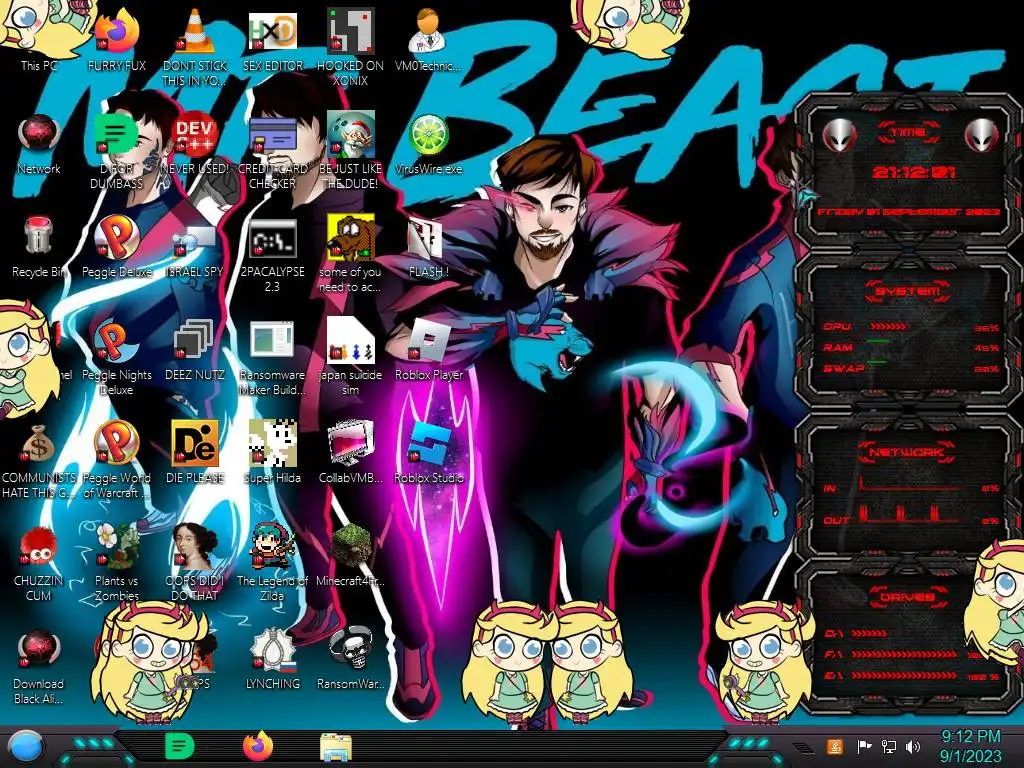This screenshot has width=1024, height=768.
Task: Click the DRIVES header in the widget
Action: click(x=906, y=597)
